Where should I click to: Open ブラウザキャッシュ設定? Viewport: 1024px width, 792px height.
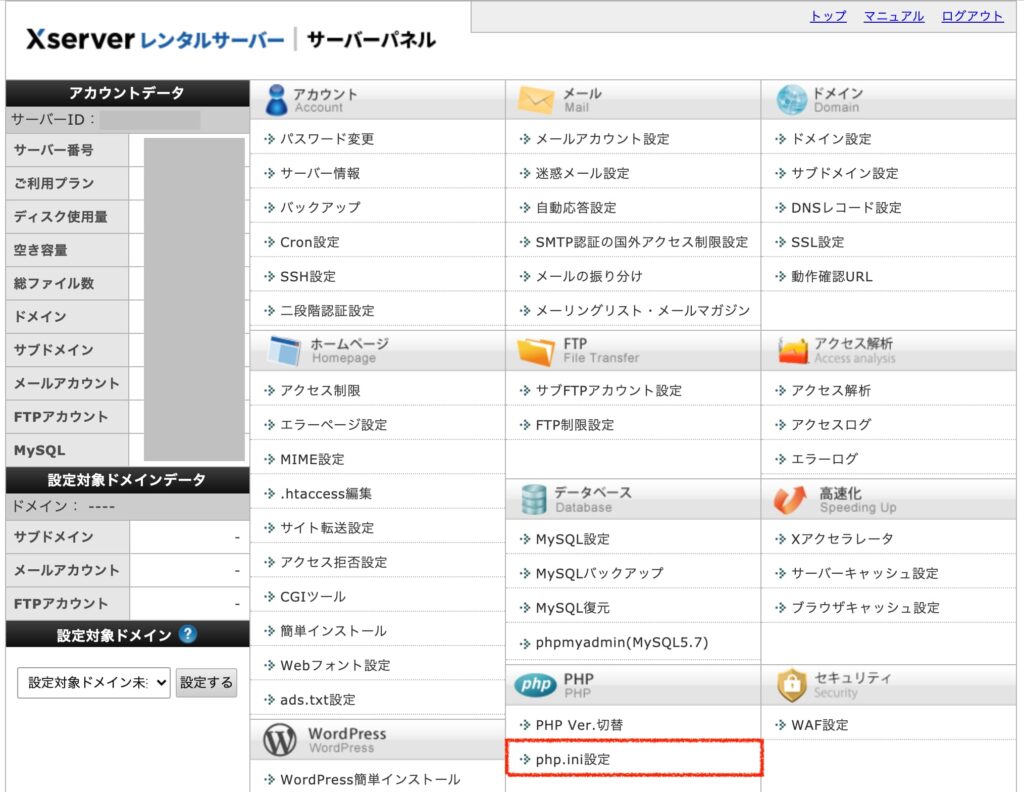coord(865,608)
